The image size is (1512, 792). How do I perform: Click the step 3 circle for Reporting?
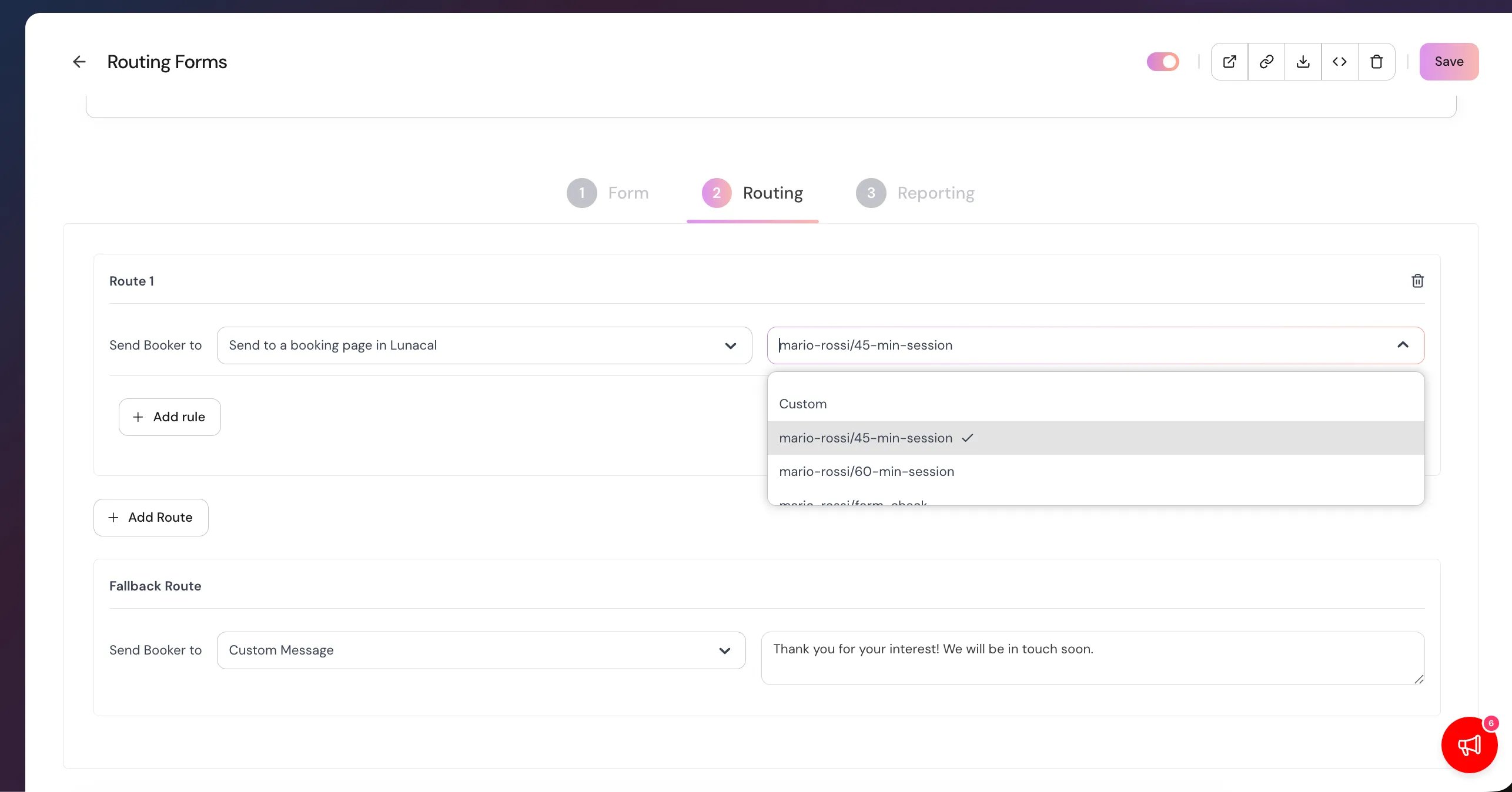pyautogui.click(x=871, y=193)
